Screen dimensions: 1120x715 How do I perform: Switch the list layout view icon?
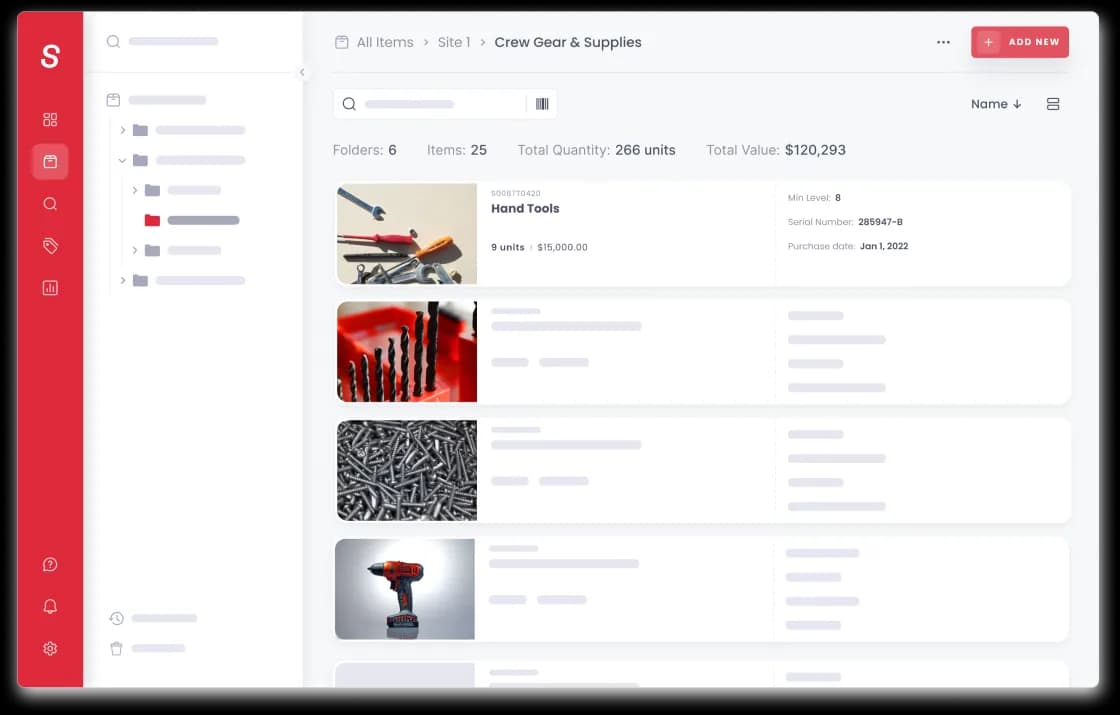1053,104
